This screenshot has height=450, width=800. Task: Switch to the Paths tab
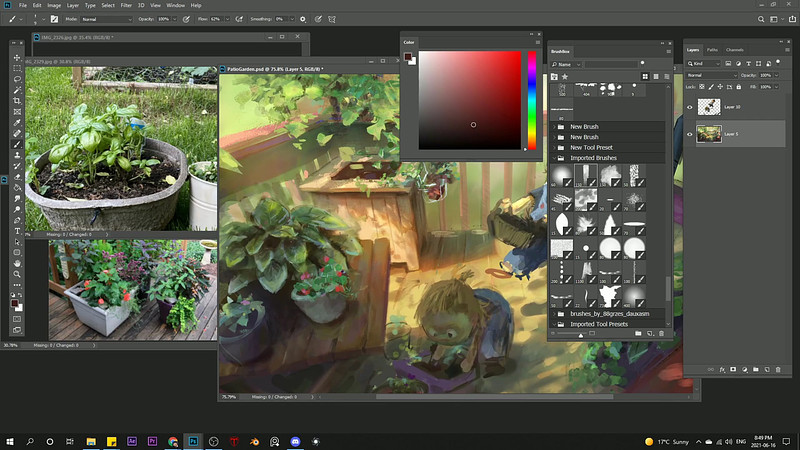[x=712, y=50]
